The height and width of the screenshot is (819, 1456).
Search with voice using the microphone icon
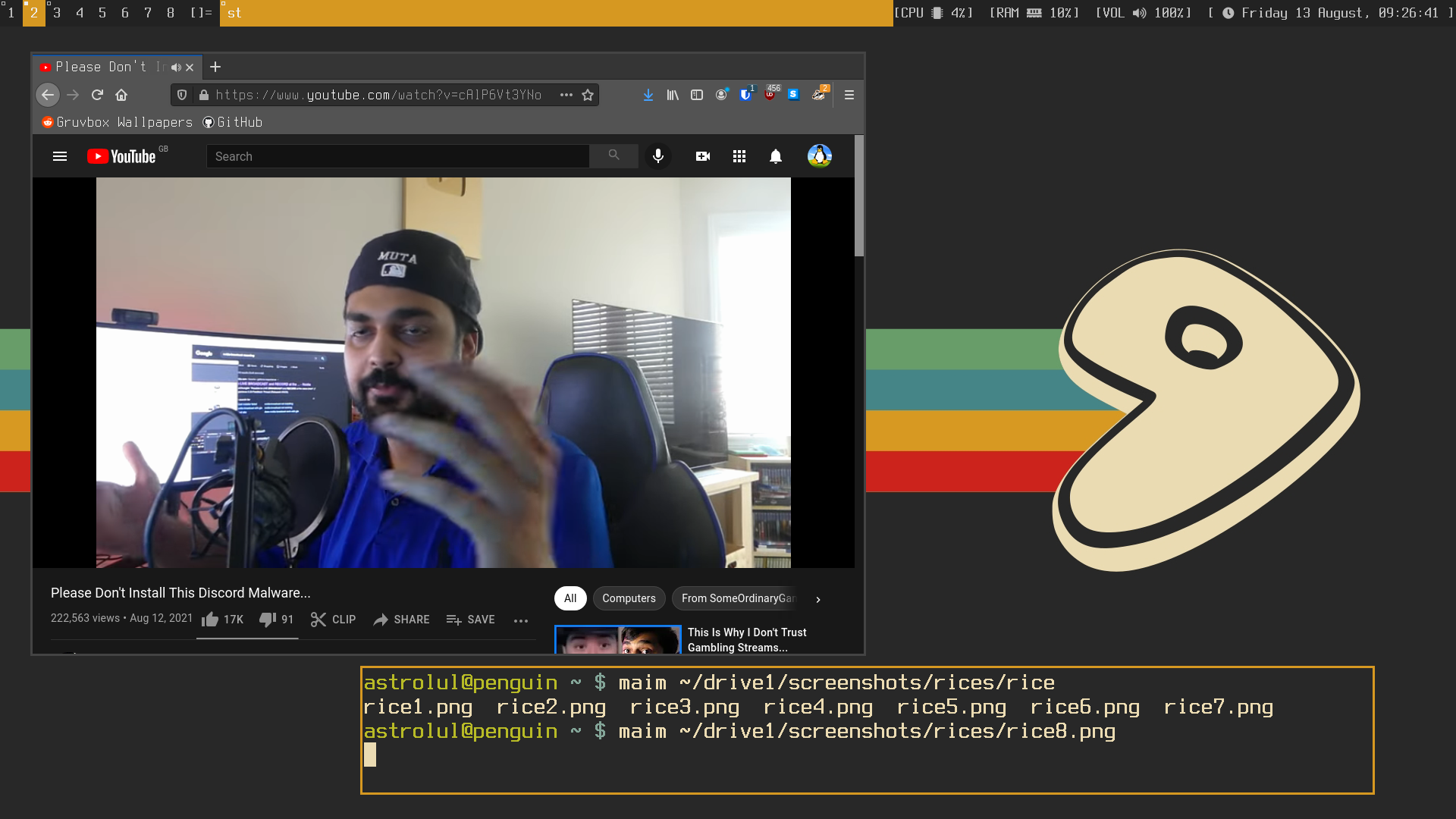pyautogui.click(x=658, y=156)
